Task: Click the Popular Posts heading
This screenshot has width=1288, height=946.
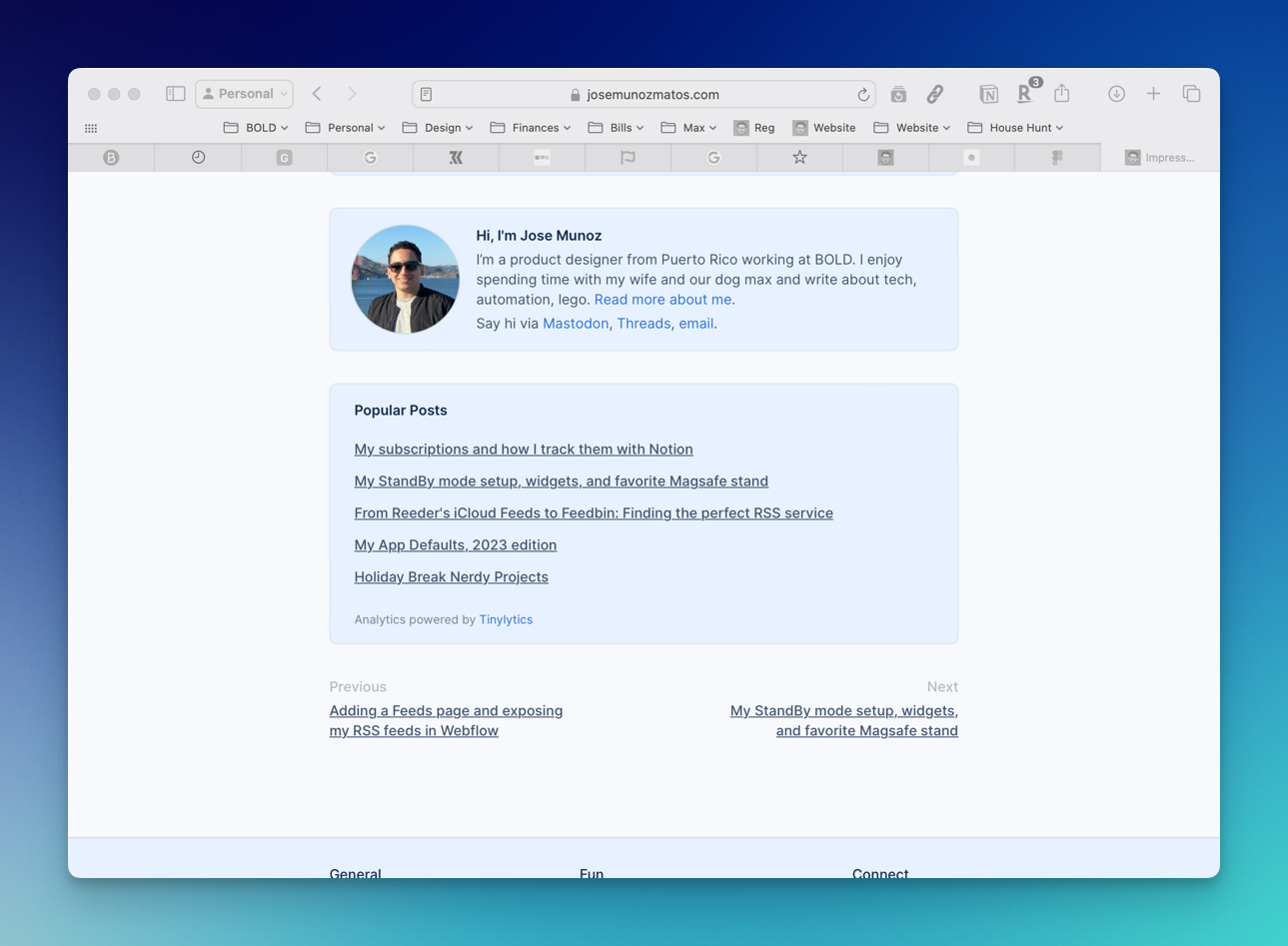Action: 401,411
